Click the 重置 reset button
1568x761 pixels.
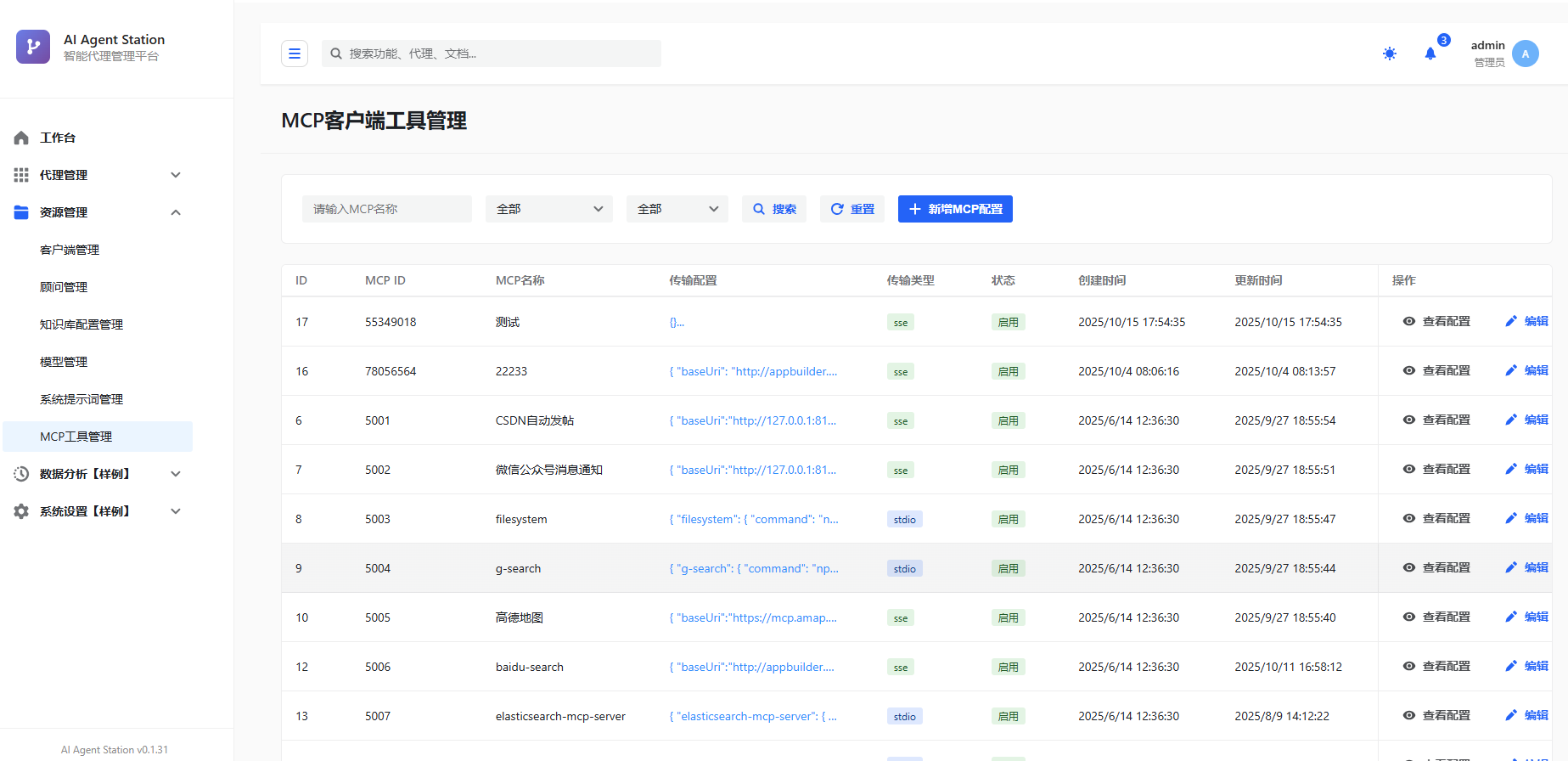852,209
